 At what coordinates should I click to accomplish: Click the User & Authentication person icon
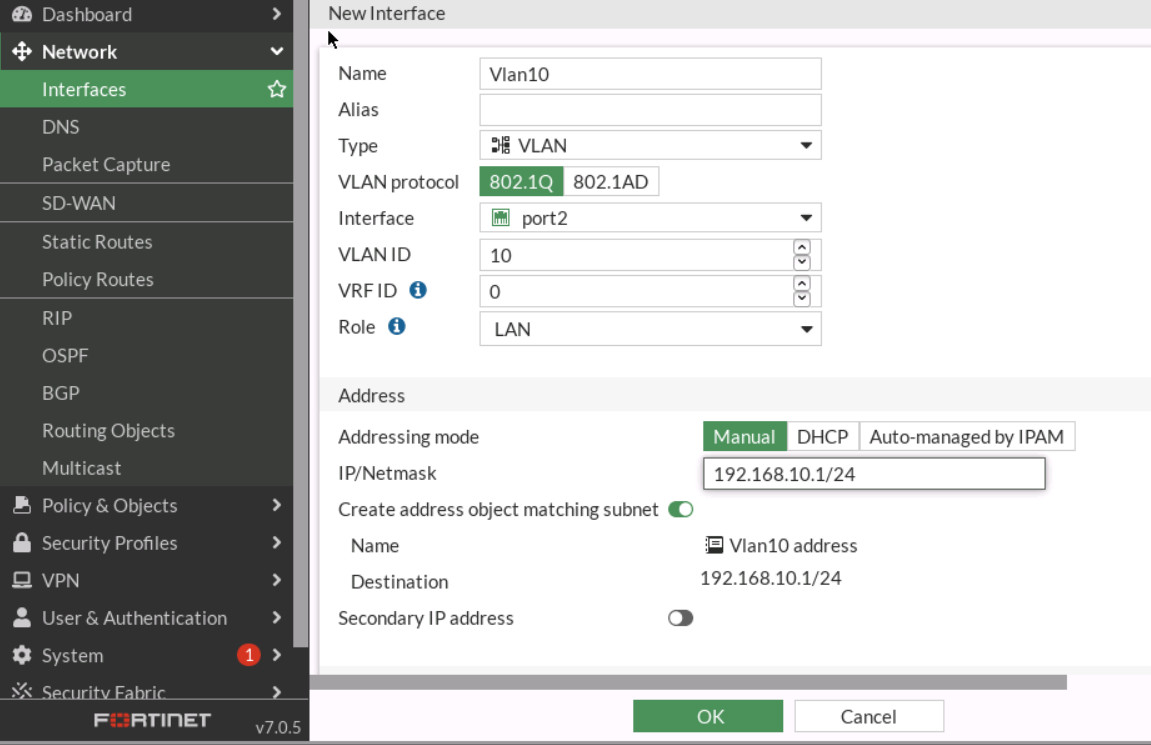coord(22,618)
